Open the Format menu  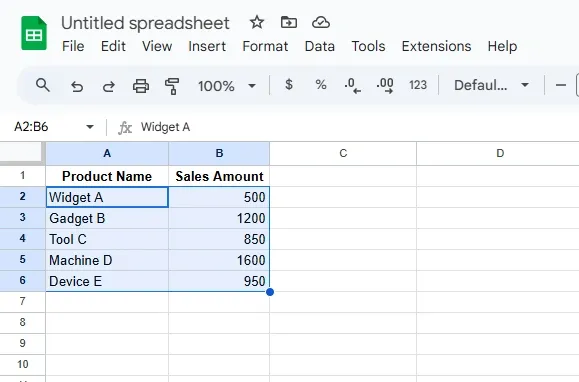(x=265, y=46)
